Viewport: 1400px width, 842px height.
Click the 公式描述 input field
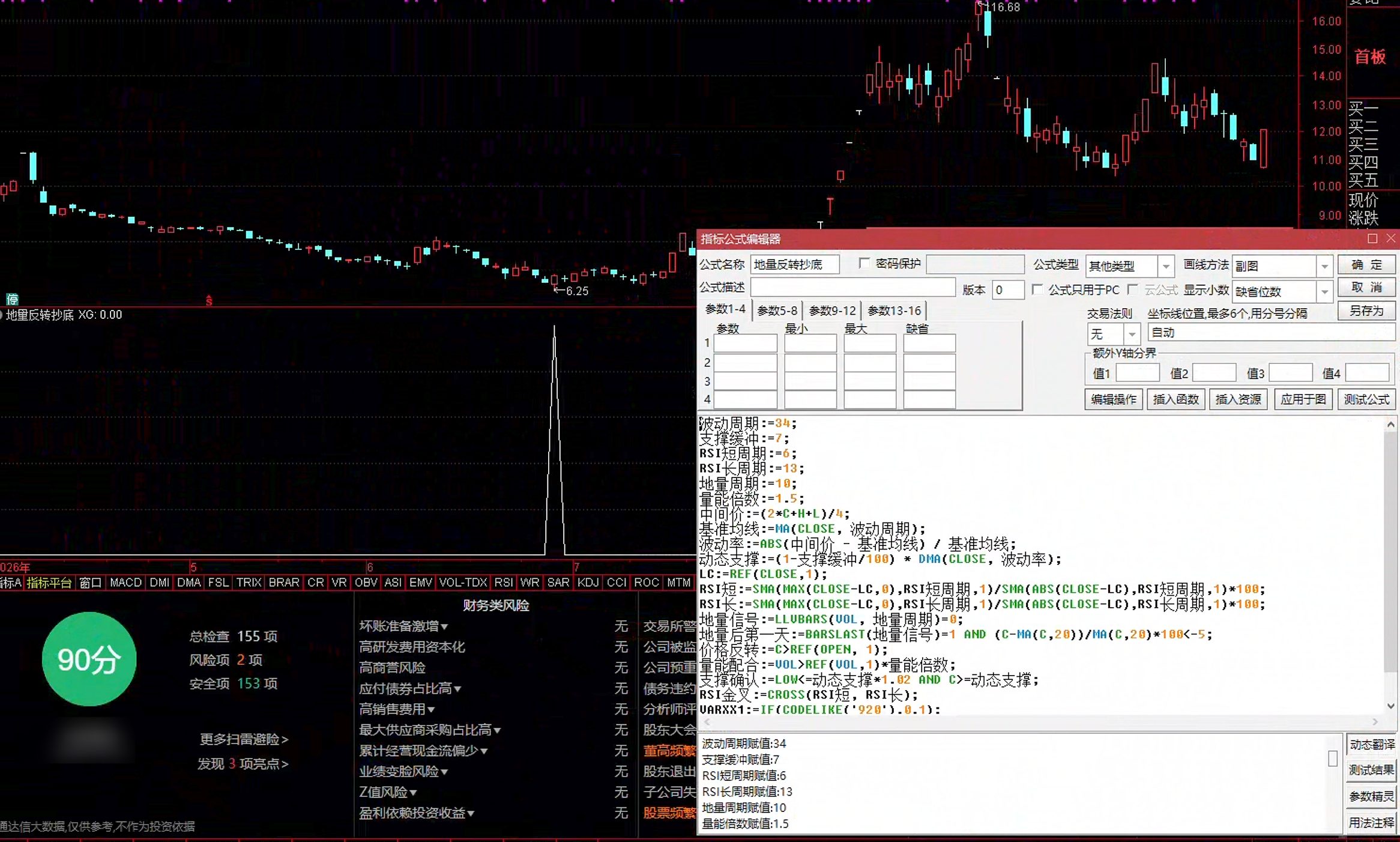click(852, 287)
